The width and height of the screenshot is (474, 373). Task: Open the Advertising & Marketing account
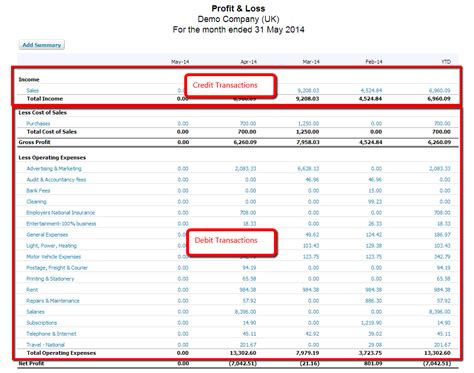tap(54, 169)
